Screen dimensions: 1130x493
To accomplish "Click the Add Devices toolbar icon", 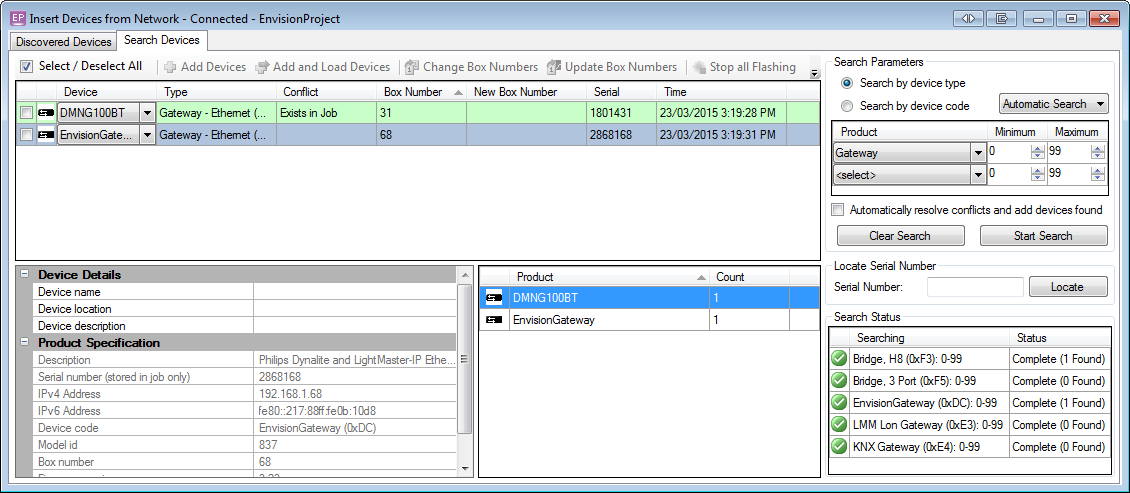I will click(x=170, y=67).
